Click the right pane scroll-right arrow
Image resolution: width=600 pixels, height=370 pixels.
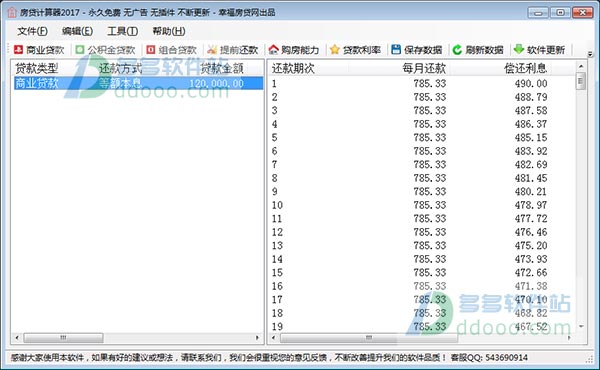coord(569,338)
